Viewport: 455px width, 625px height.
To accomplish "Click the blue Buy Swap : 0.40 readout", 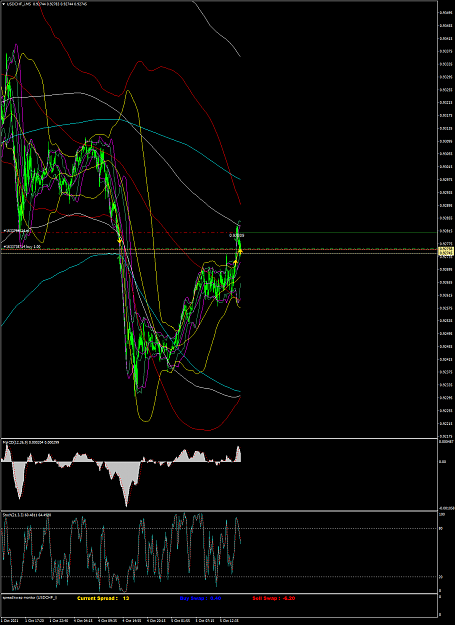I will [x=200, y=598].
